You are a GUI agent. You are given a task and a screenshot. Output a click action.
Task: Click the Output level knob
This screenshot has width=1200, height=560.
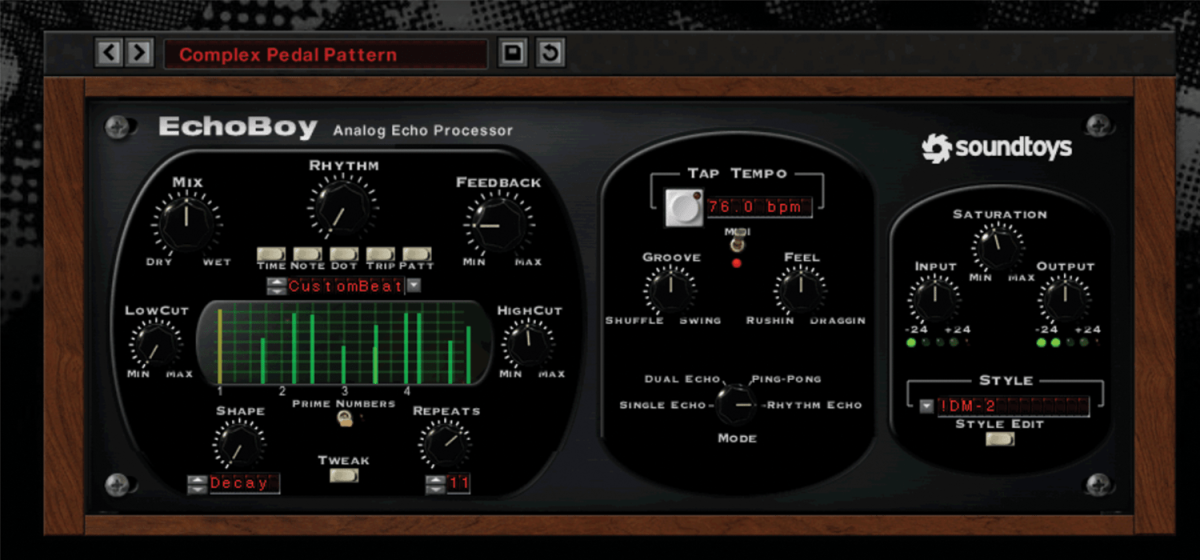point(1064,299)
